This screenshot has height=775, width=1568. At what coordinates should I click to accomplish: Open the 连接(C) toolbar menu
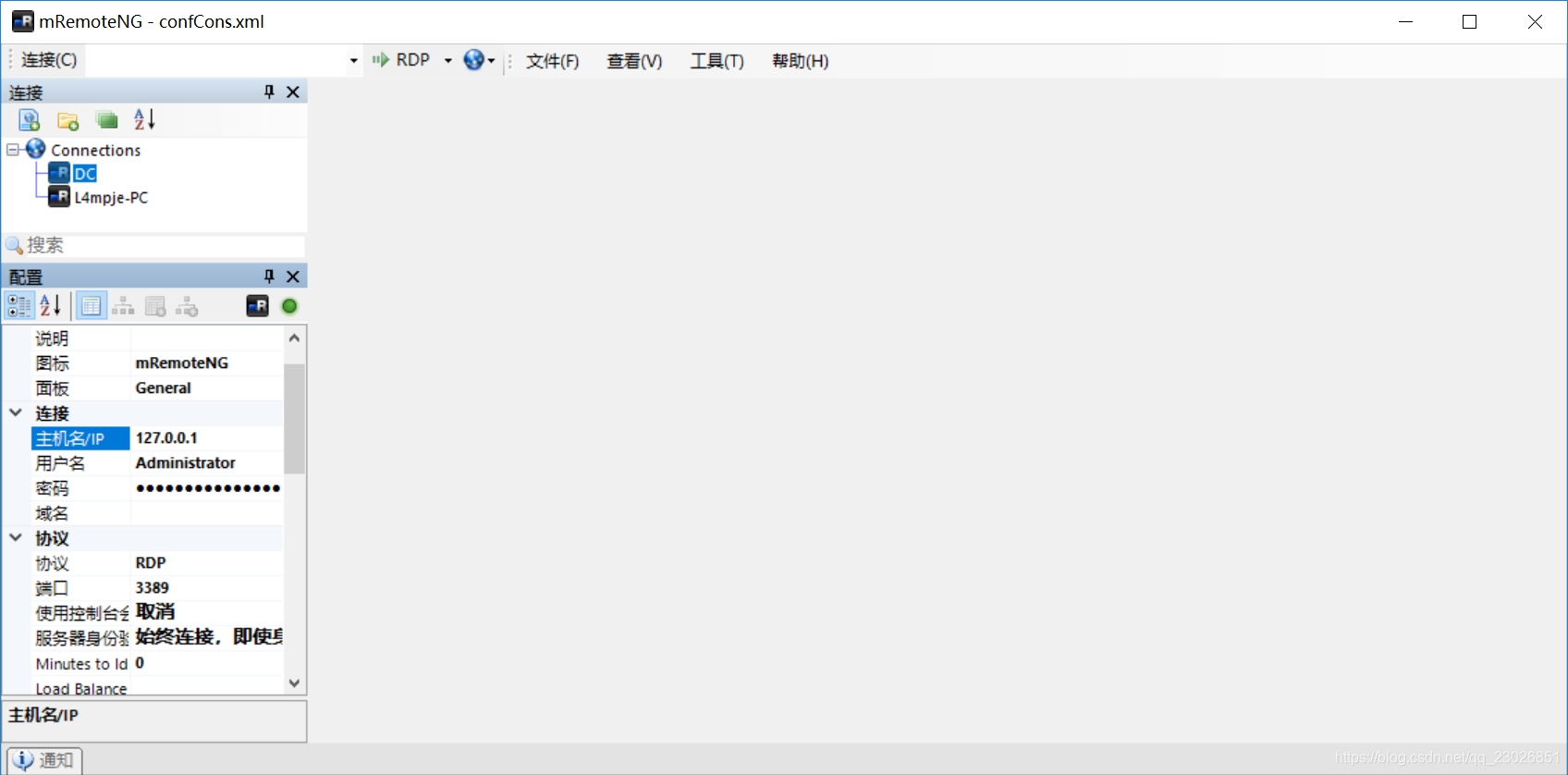coord(49,60)
